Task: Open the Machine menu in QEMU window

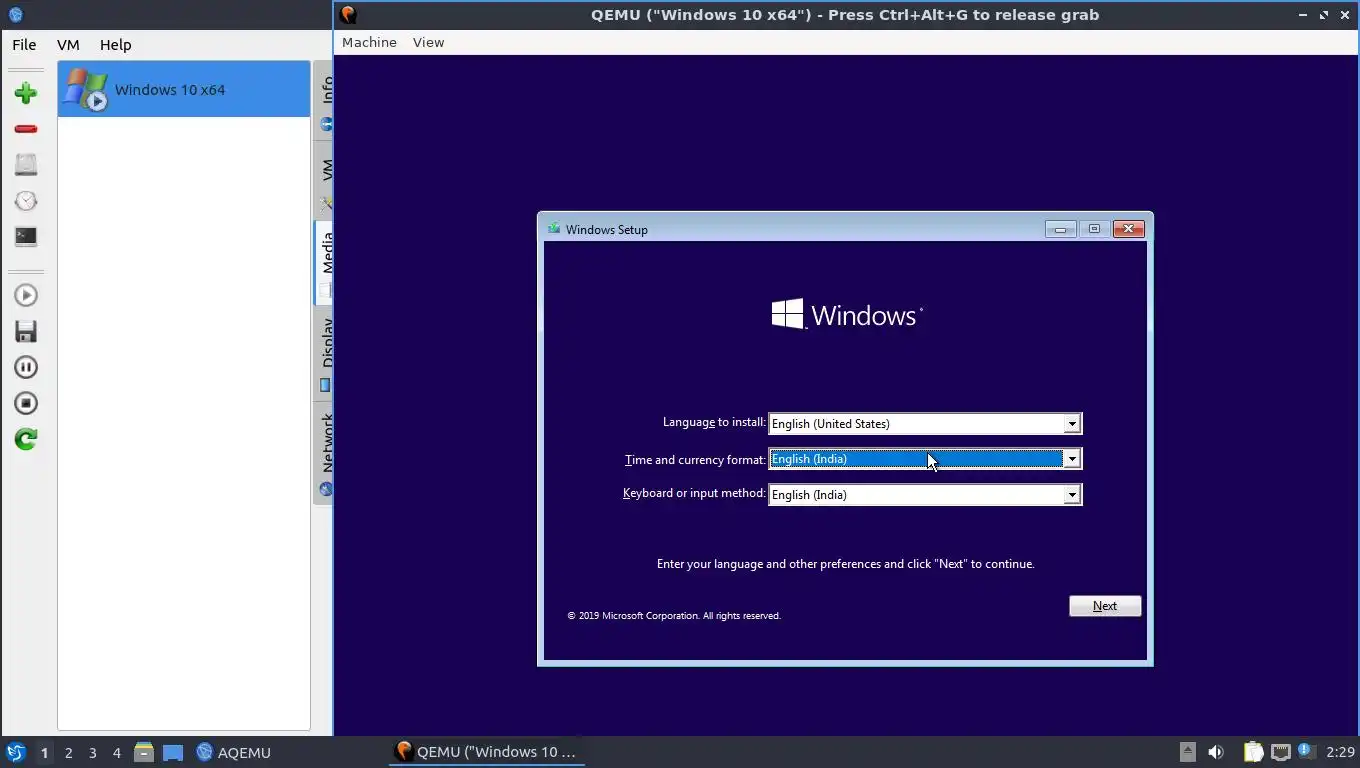Action: 369,42
